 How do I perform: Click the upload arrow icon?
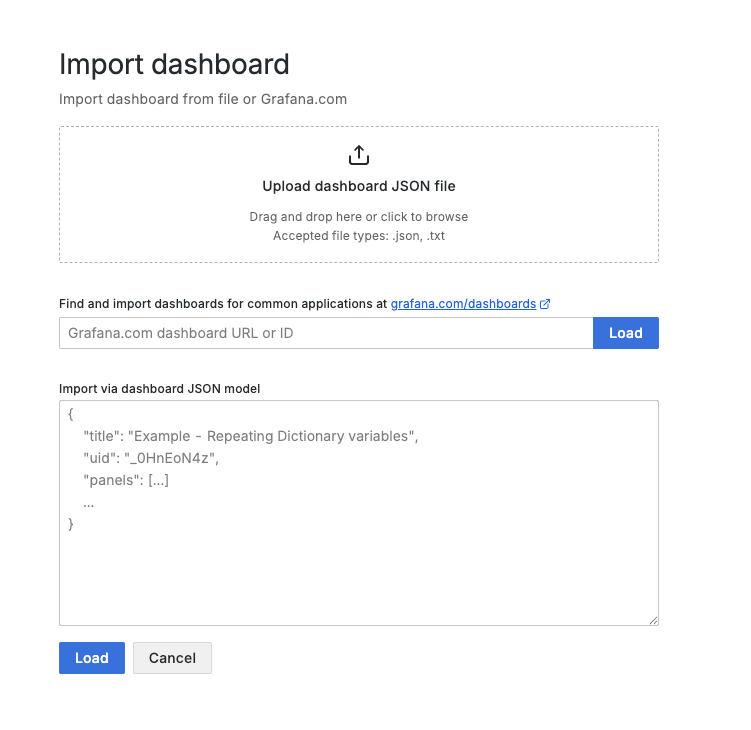[359, 155]
